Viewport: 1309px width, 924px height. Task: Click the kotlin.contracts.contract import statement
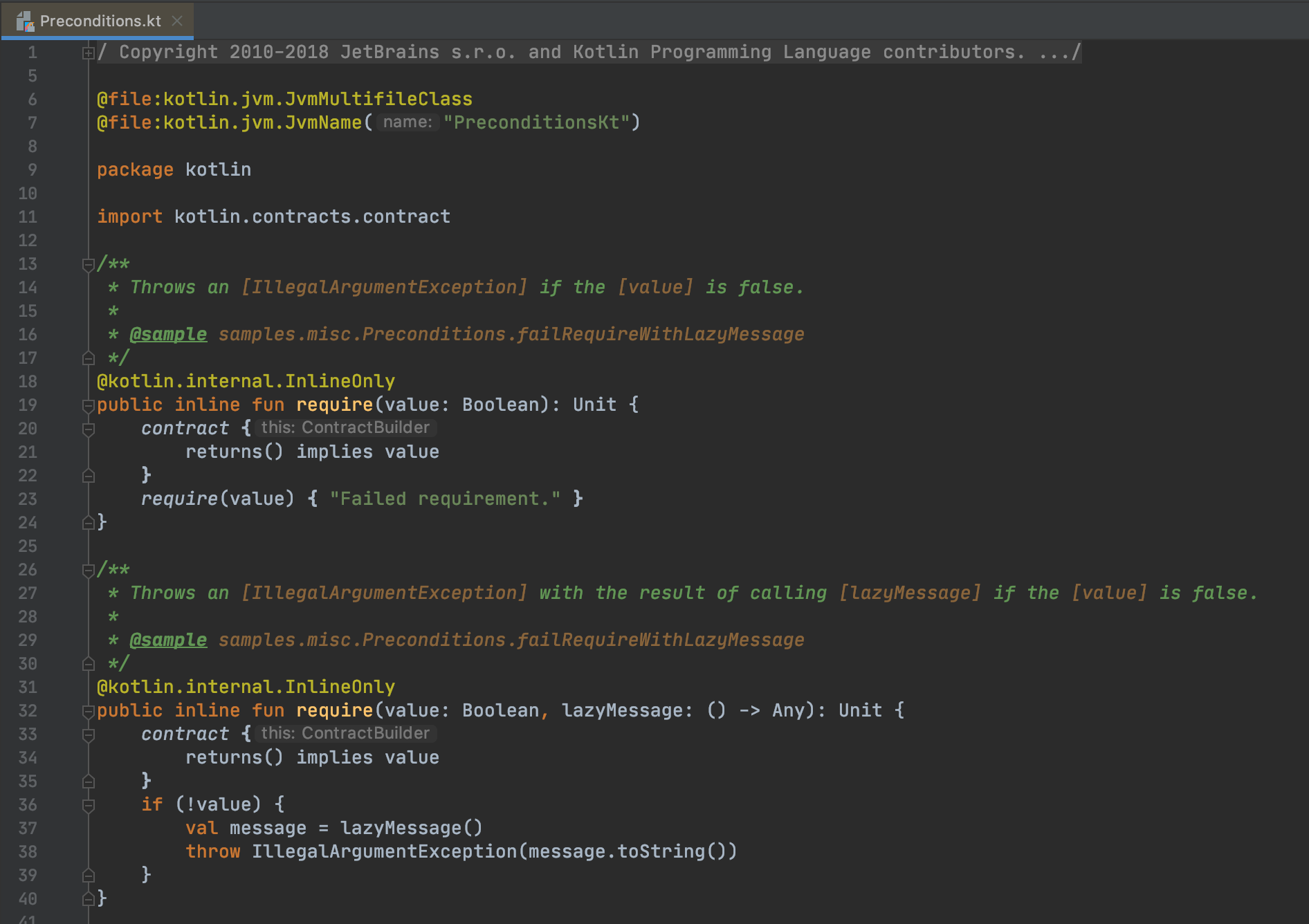click(311, 217)
